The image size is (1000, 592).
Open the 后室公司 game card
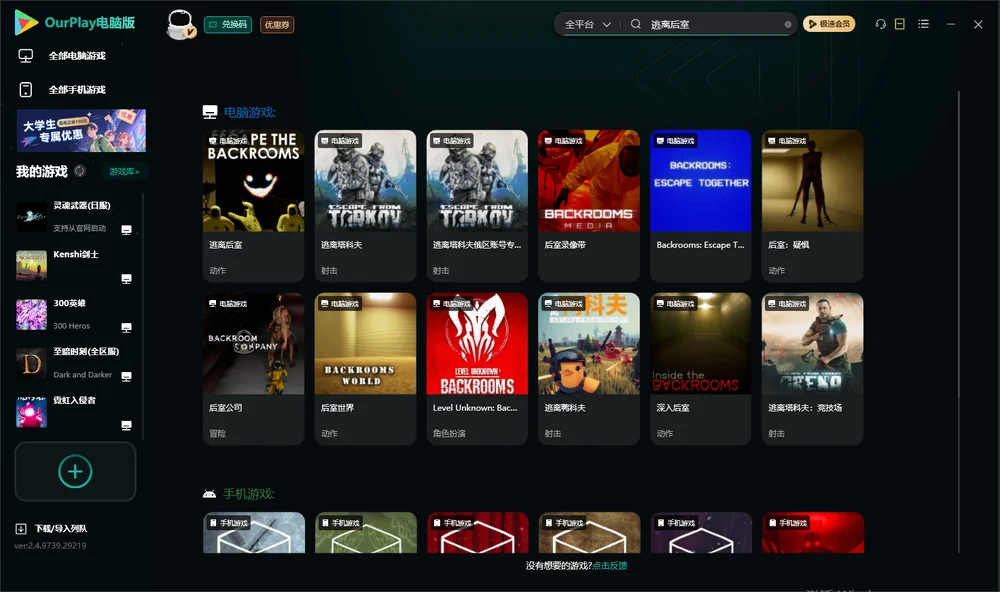254,369
